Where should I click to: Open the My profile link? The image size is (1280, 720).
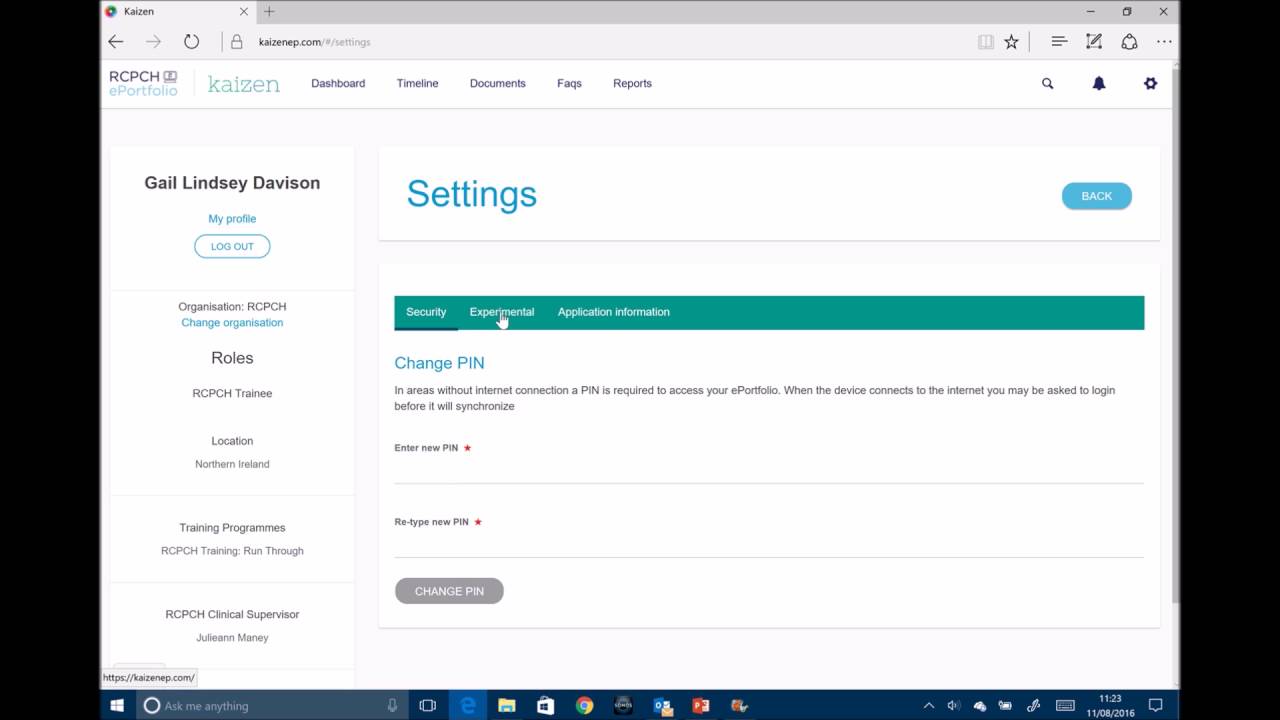coord(232,219)
